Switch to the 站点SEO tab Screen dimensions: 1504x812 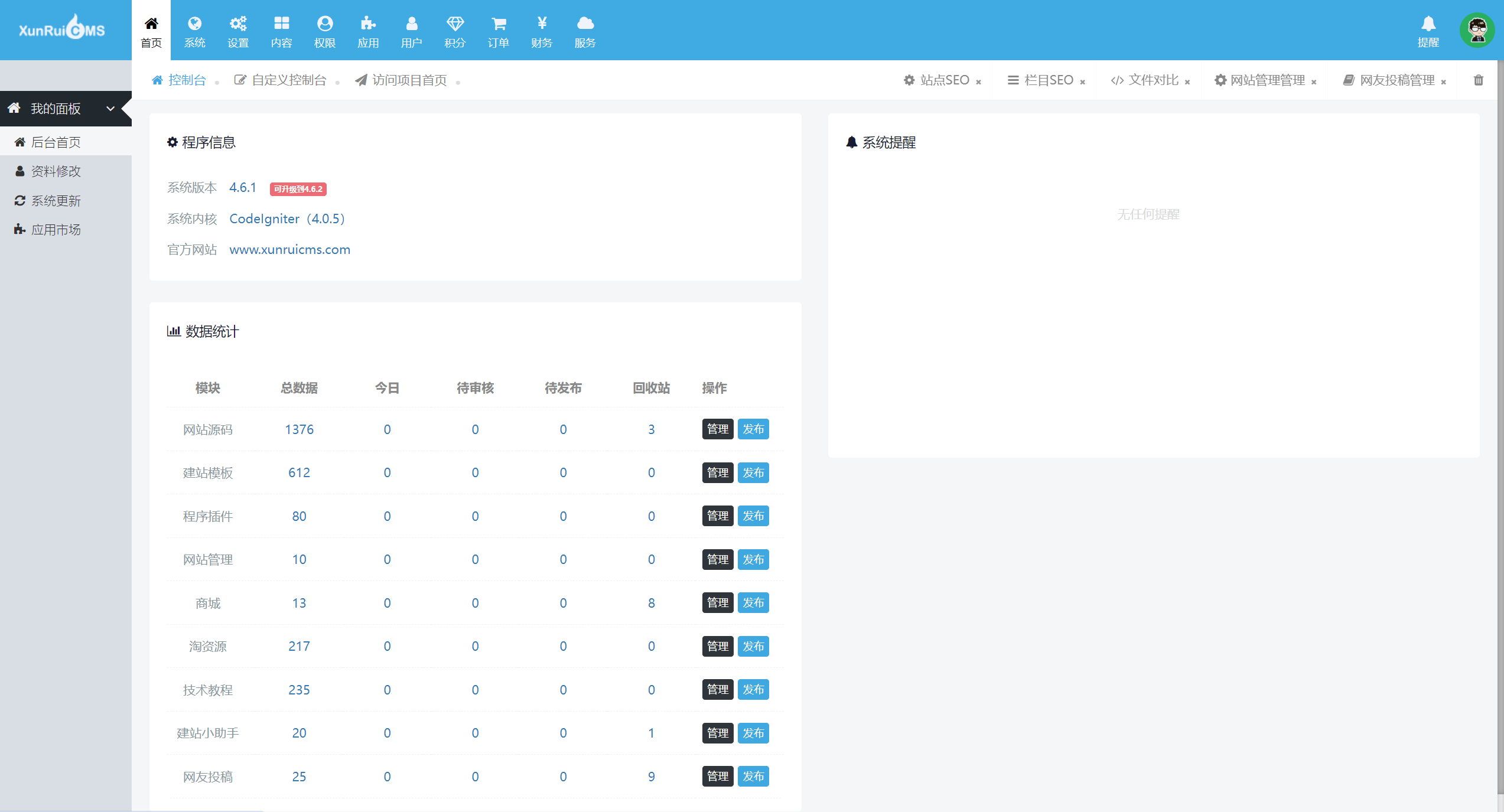(937, 80)
